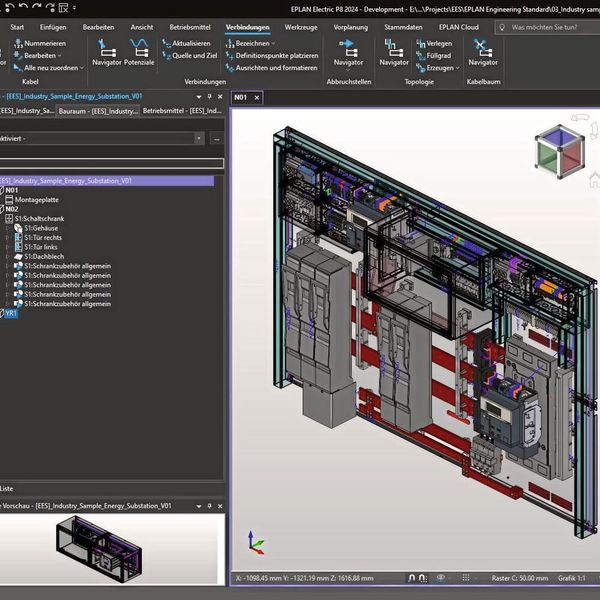Open the Alle neu zuordnen dropdown arrow

[x=82, y=68]
